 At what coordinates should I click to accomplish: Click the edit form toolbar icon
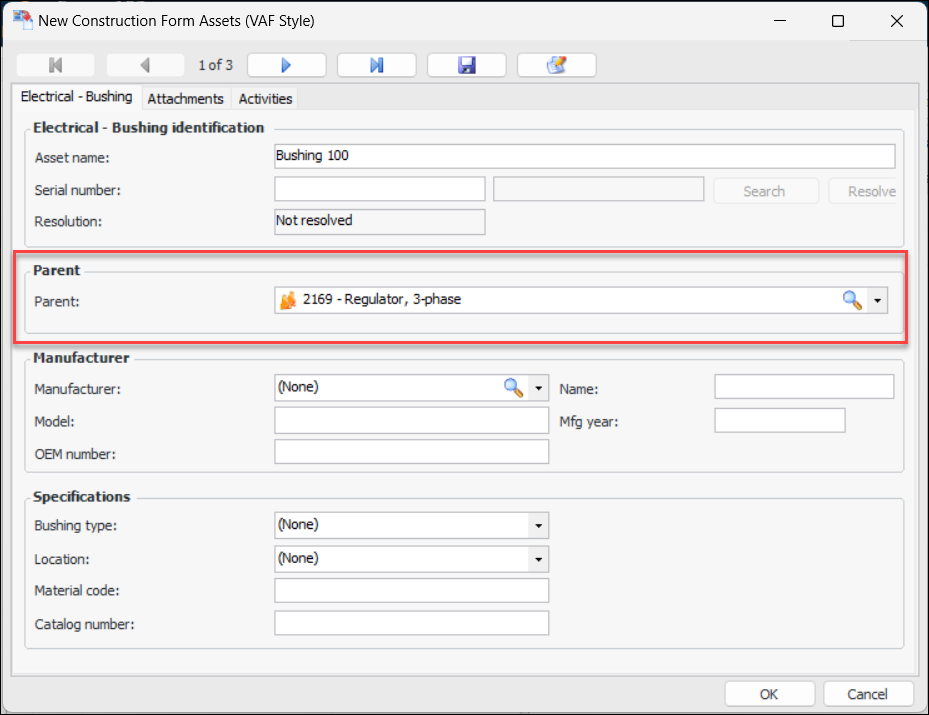[556, 65]
